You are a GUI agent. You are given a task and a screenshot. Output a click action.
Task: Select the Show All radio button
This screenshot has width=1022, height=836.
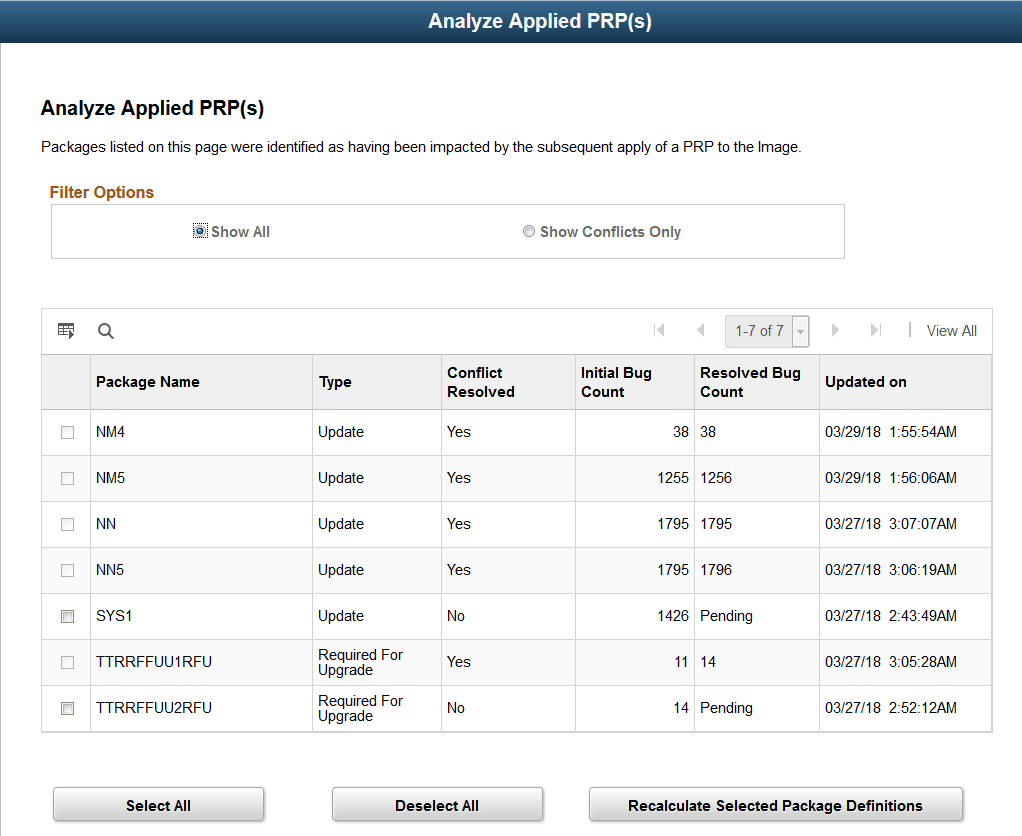tap(199, 230)
